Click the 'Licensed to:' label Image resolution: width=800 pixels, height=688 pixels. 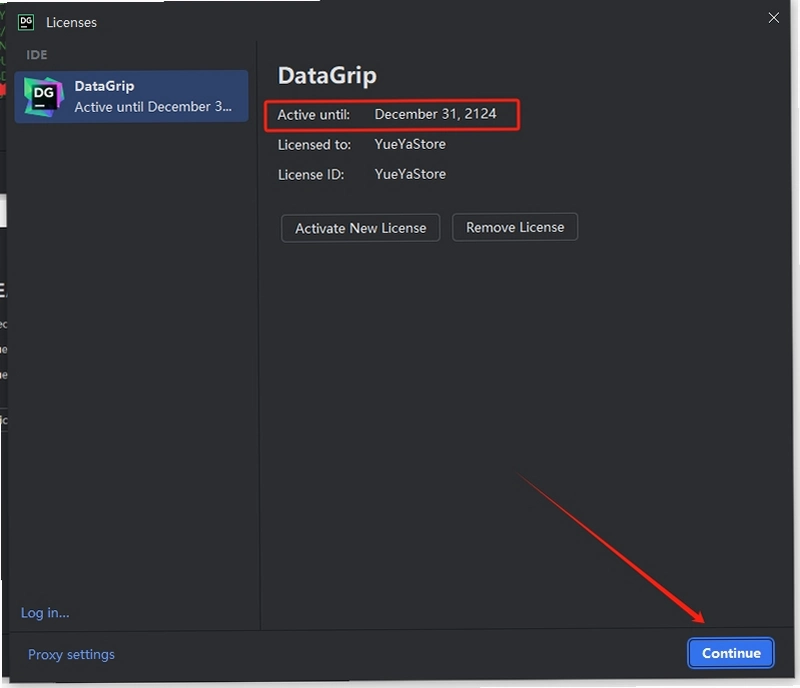point(314,145)
